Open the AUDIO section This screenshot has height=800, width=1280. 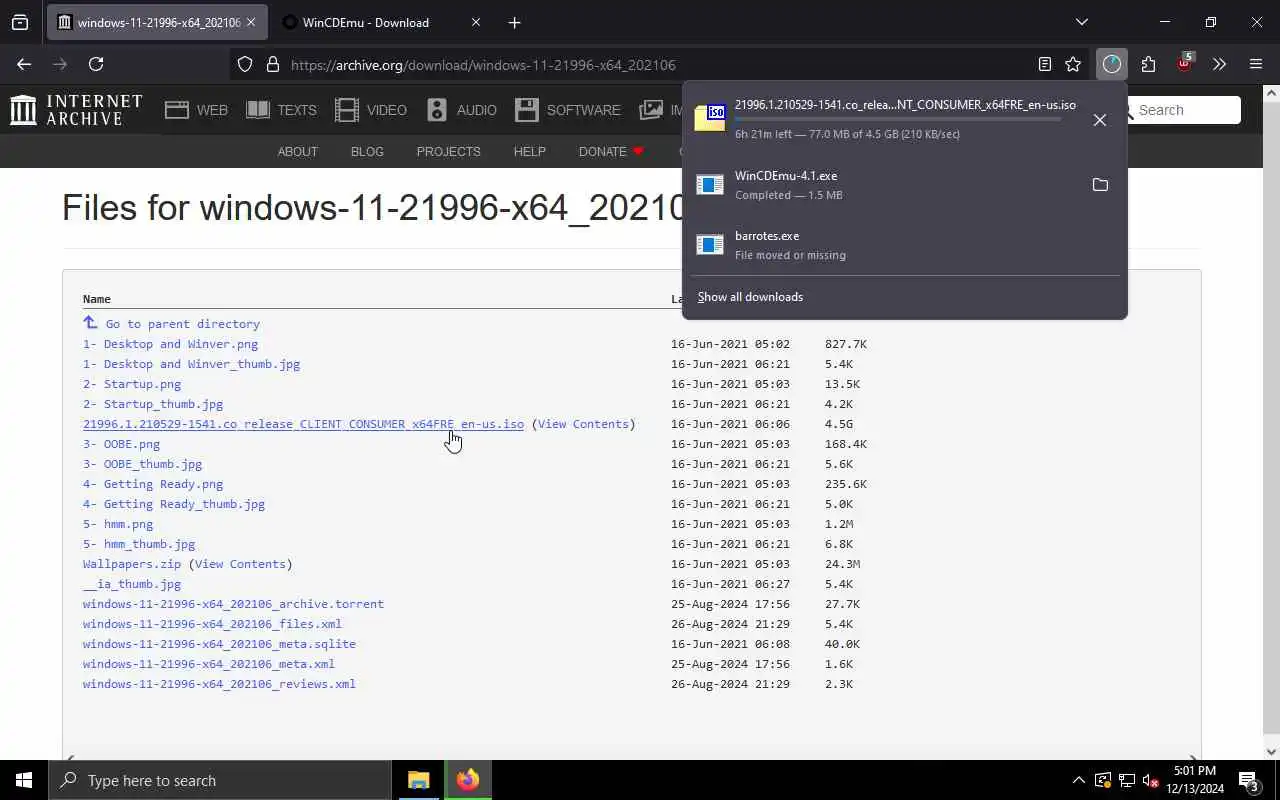(x=461, y=110)
